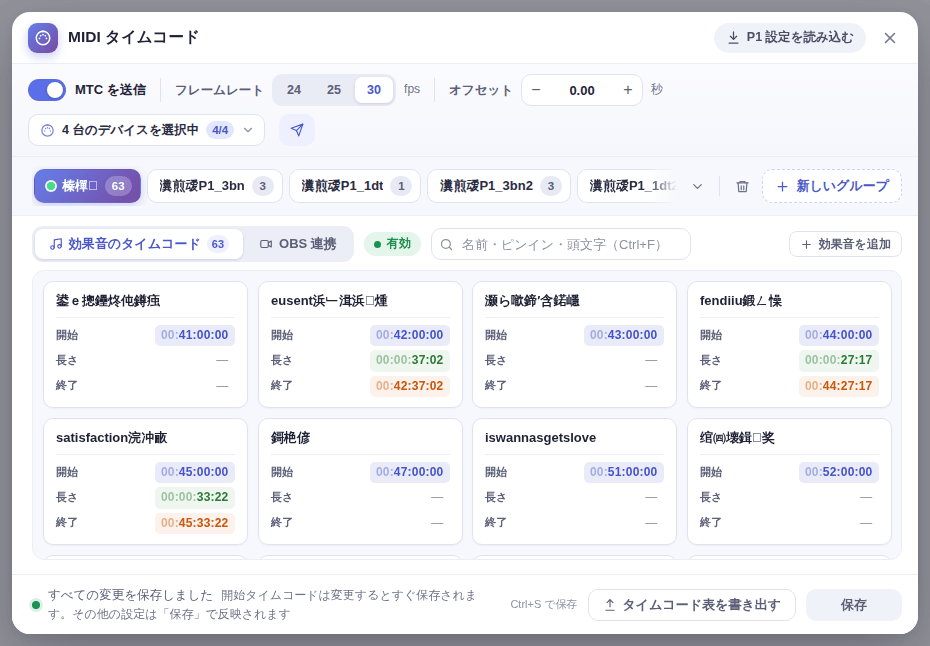Select 30 fps frame rate
Image resolution: width=930 pixels, height=646 pixels.
click(374, 90)
